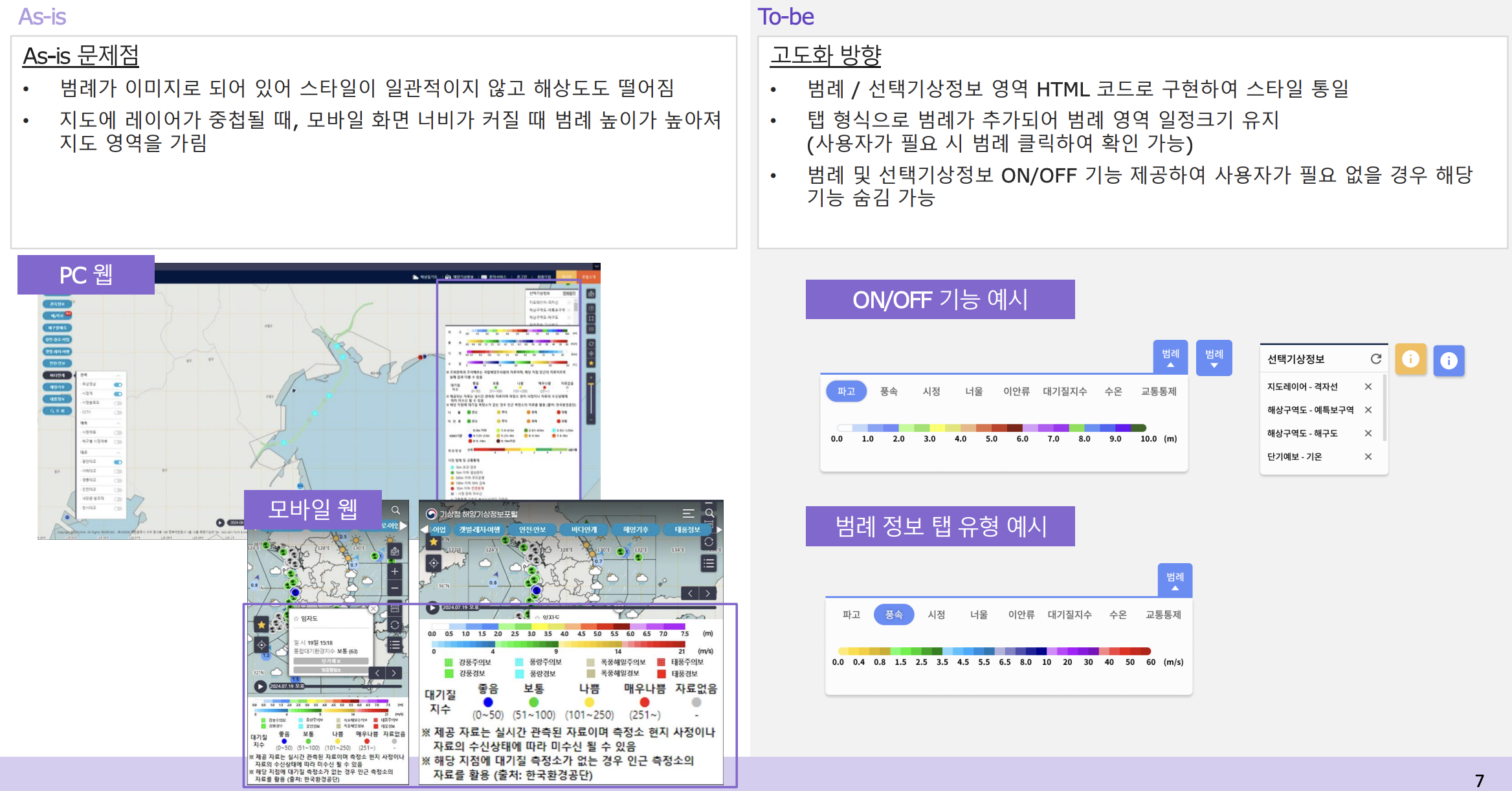
Task: Click 0.0–10.0 (m) wave height color bar
Action: click(991, 428)
